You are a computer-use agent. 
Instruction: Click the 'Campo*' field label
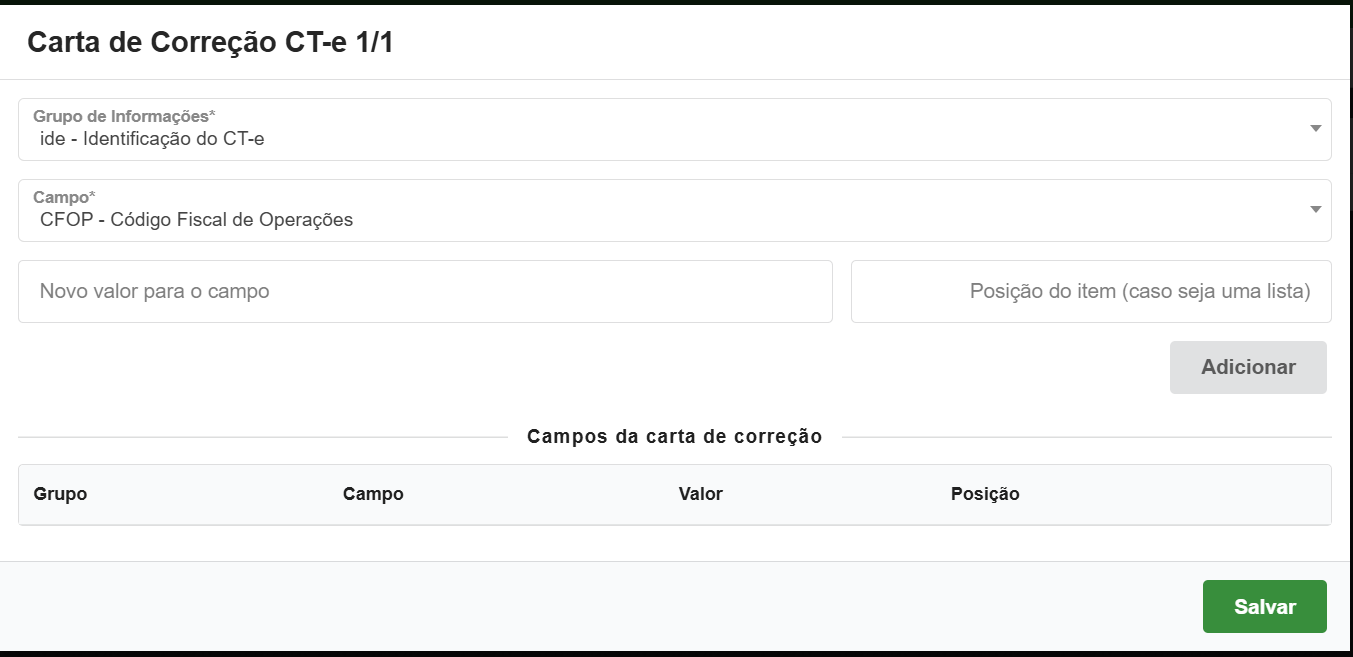pos(64,197)
